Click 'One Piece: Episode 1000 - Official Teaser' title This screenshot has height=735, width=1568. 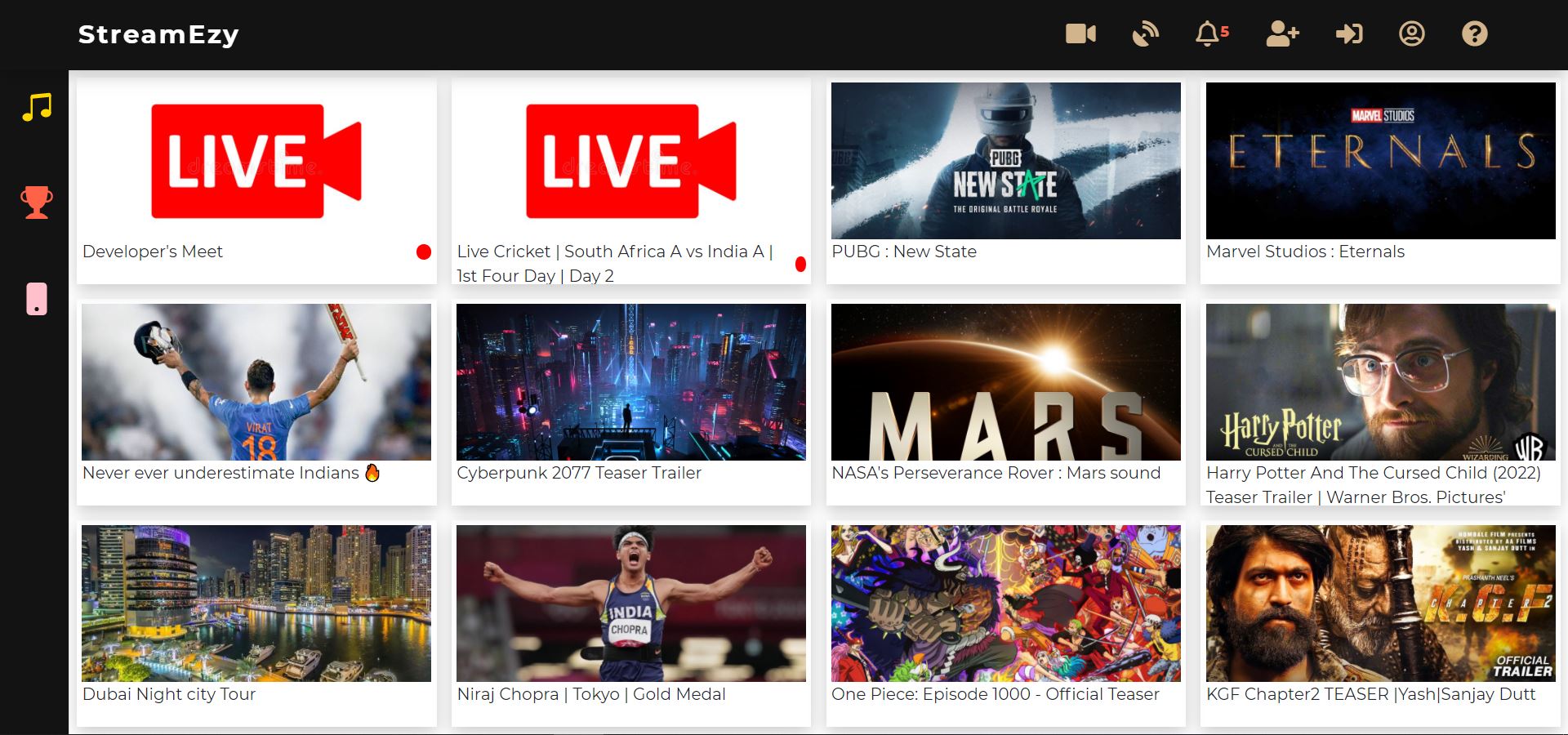pos(996,694)
